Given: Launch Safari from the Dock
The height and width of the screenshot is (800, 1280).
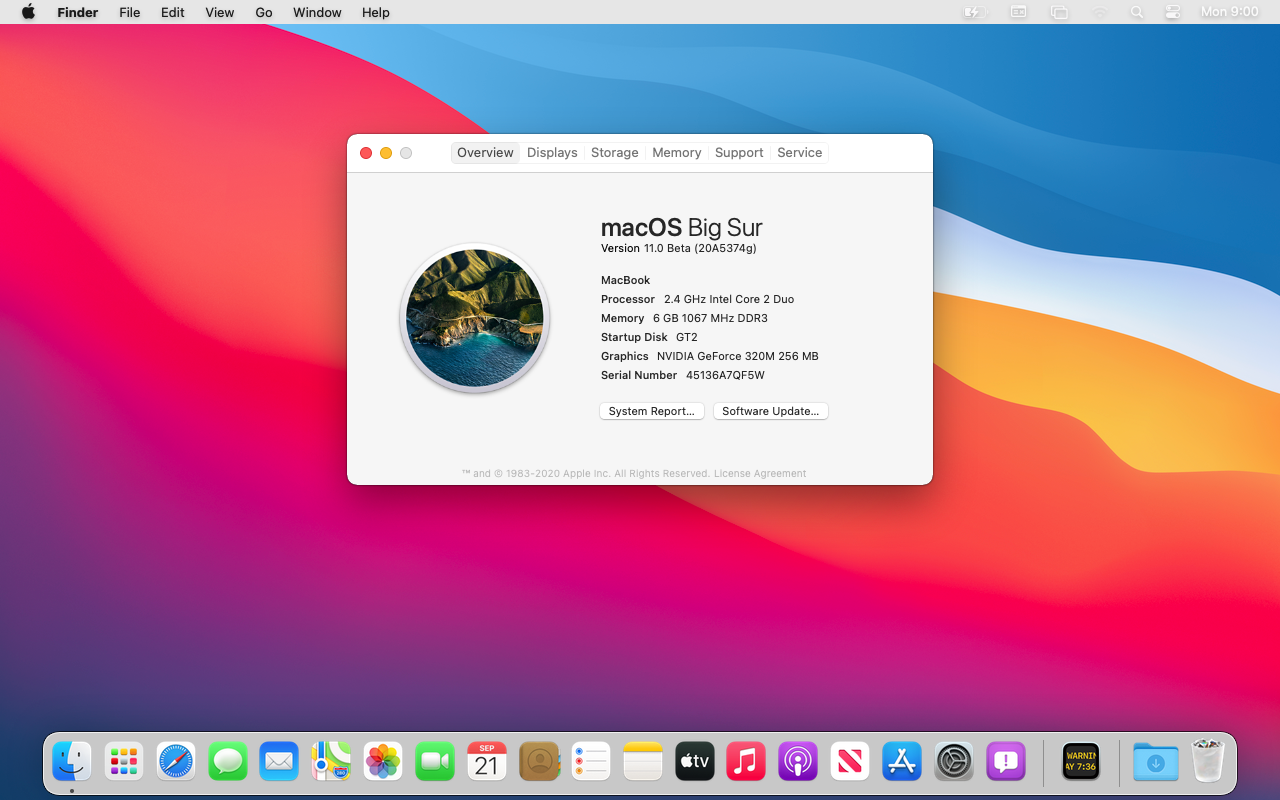Looking at the screenshot, I should click(176, 762).
